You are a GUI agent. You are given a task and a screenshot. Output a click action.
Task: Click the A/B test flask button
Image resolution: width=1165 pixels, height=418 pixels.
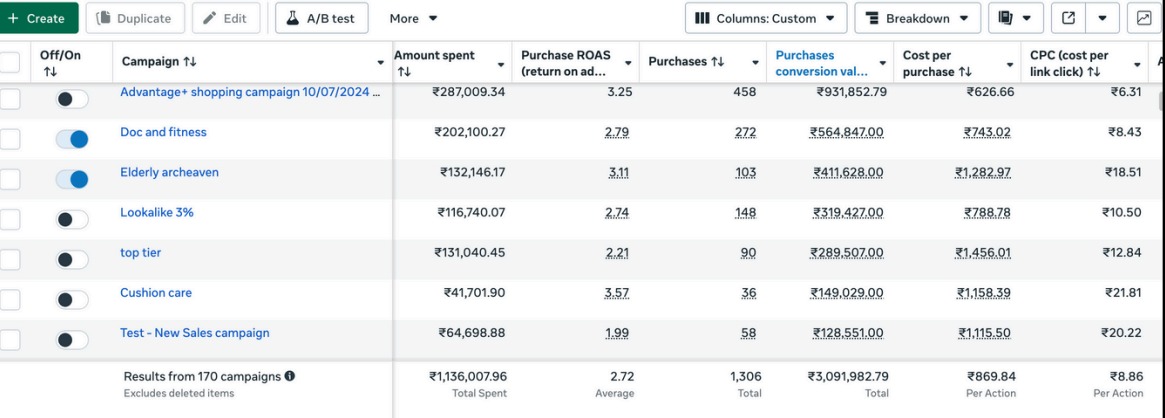click(322, 18)
